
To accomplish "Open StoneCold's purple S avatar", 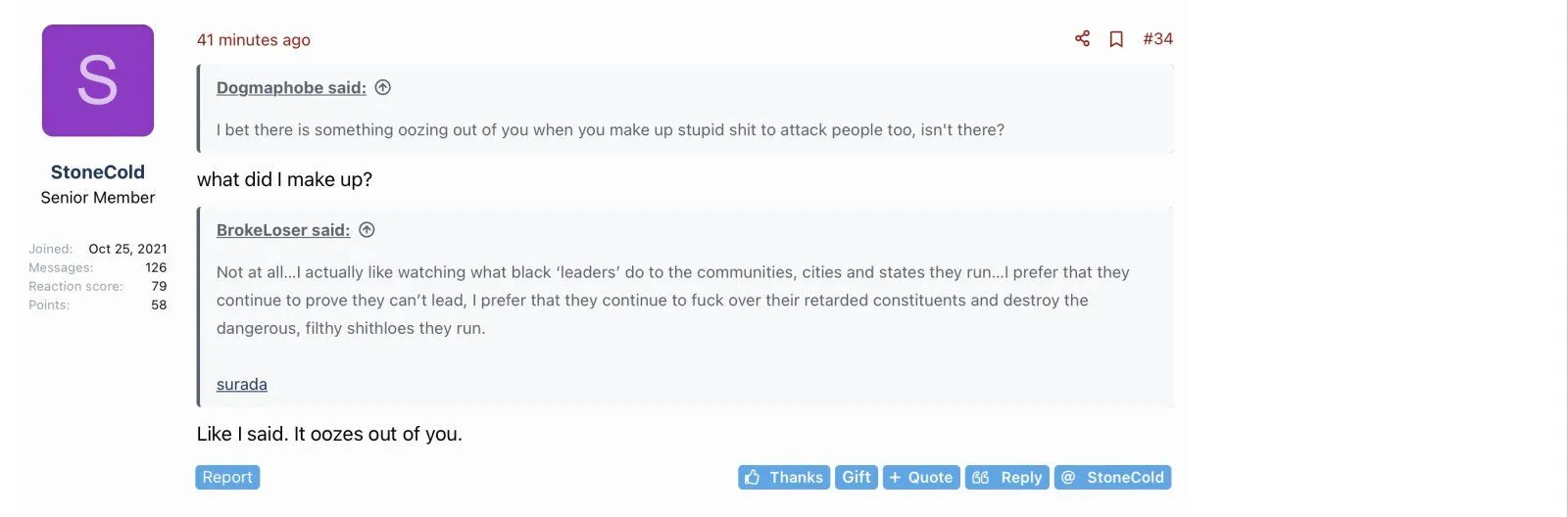I will [x=98, y=80].
